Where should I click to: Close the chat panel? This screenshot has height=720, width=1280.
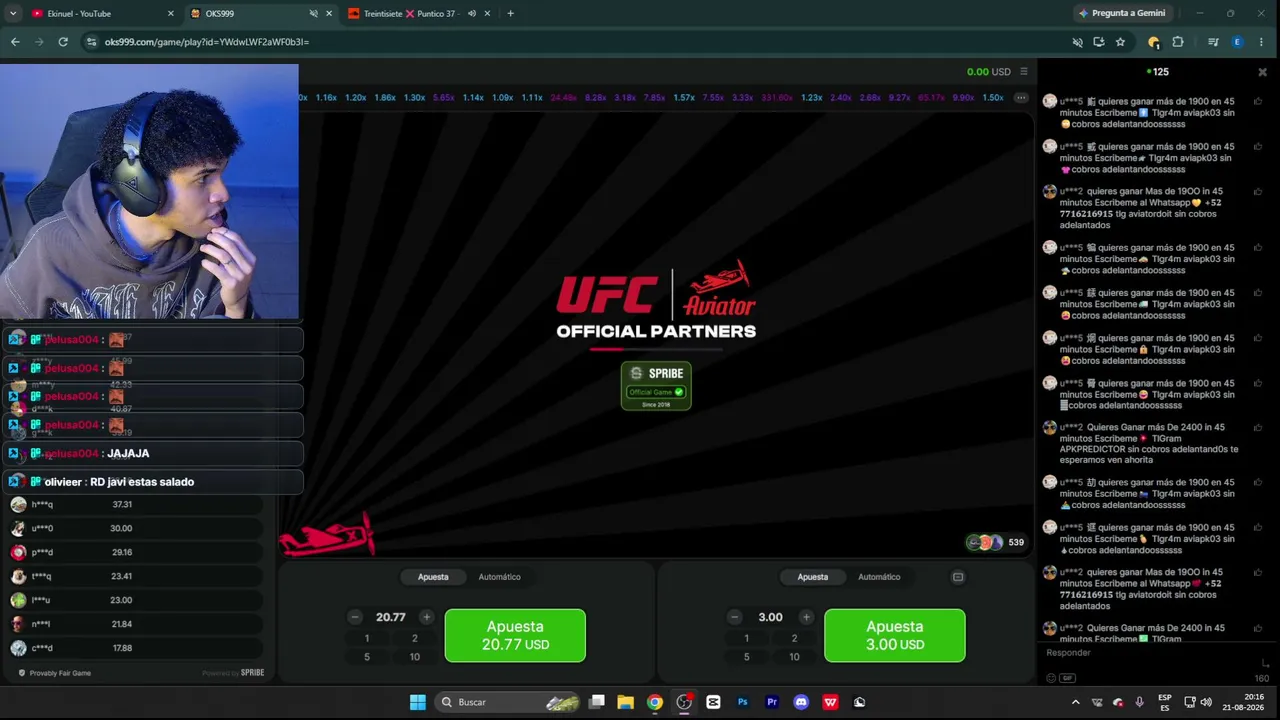point(1262,72)
